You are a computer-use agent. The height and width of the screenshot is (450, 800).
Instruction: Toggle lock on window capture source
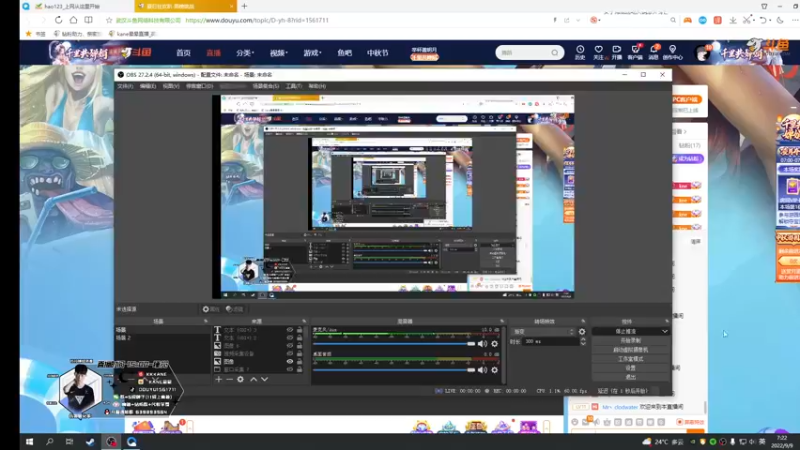pos(299,369)
